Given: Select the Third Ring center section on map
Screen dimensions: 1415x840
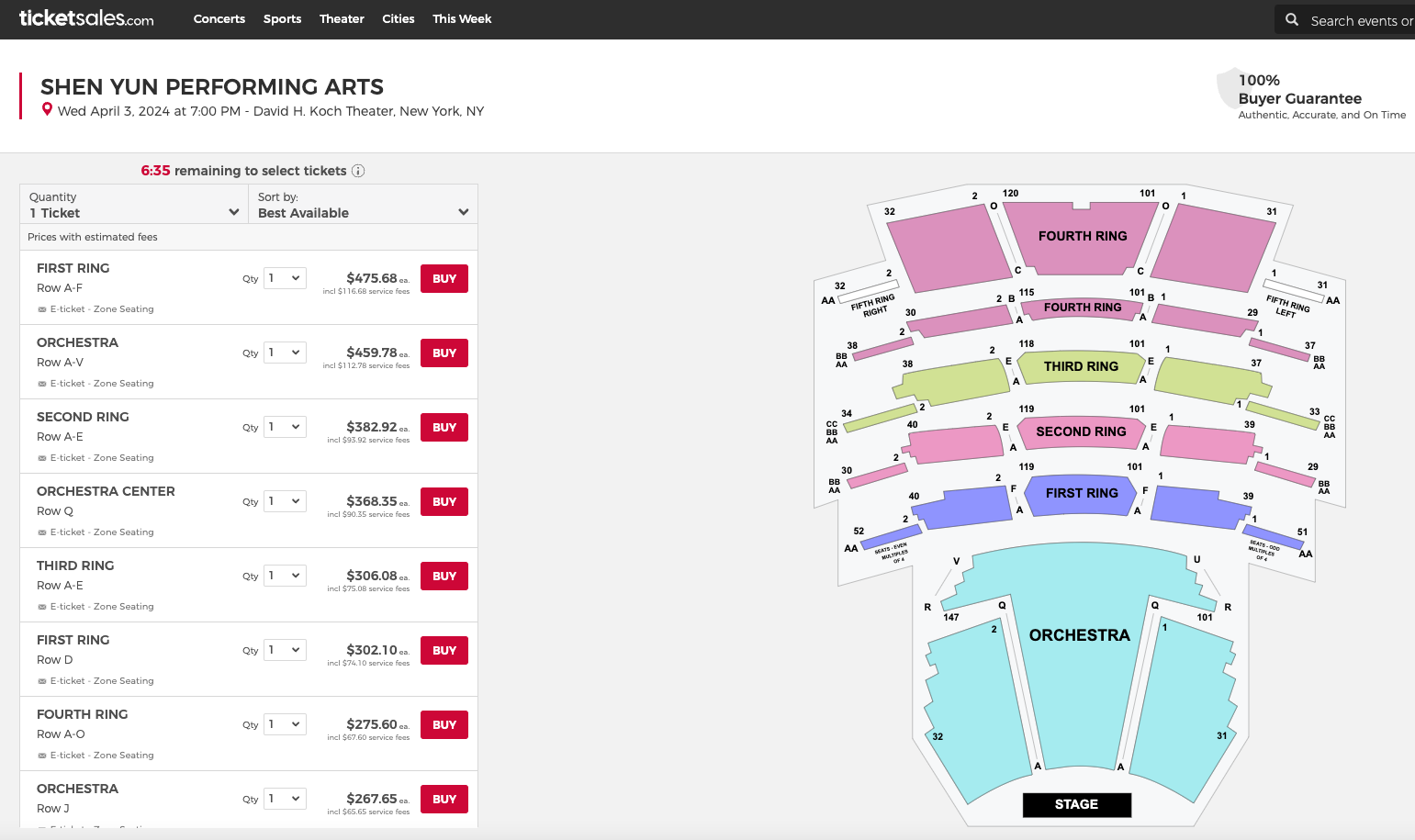Looking at the screenshot, I should pyautogui.click(x=1081, y=366).
